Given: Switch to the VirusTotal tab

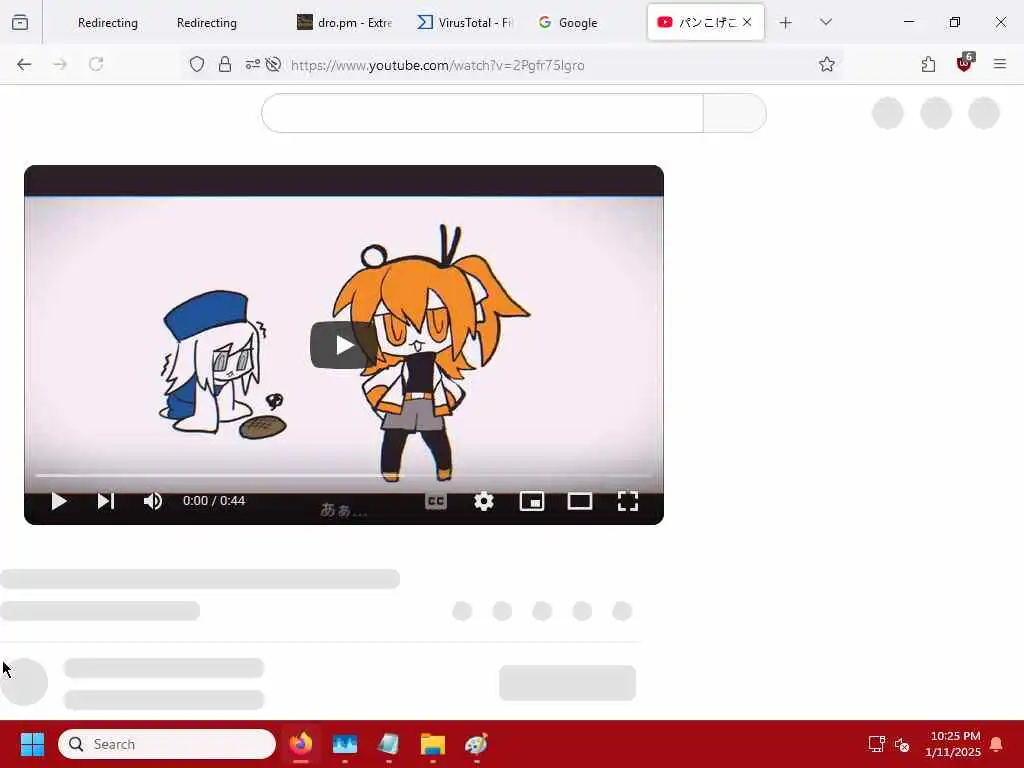Looking at the screenshot, I should coord(465,23).
